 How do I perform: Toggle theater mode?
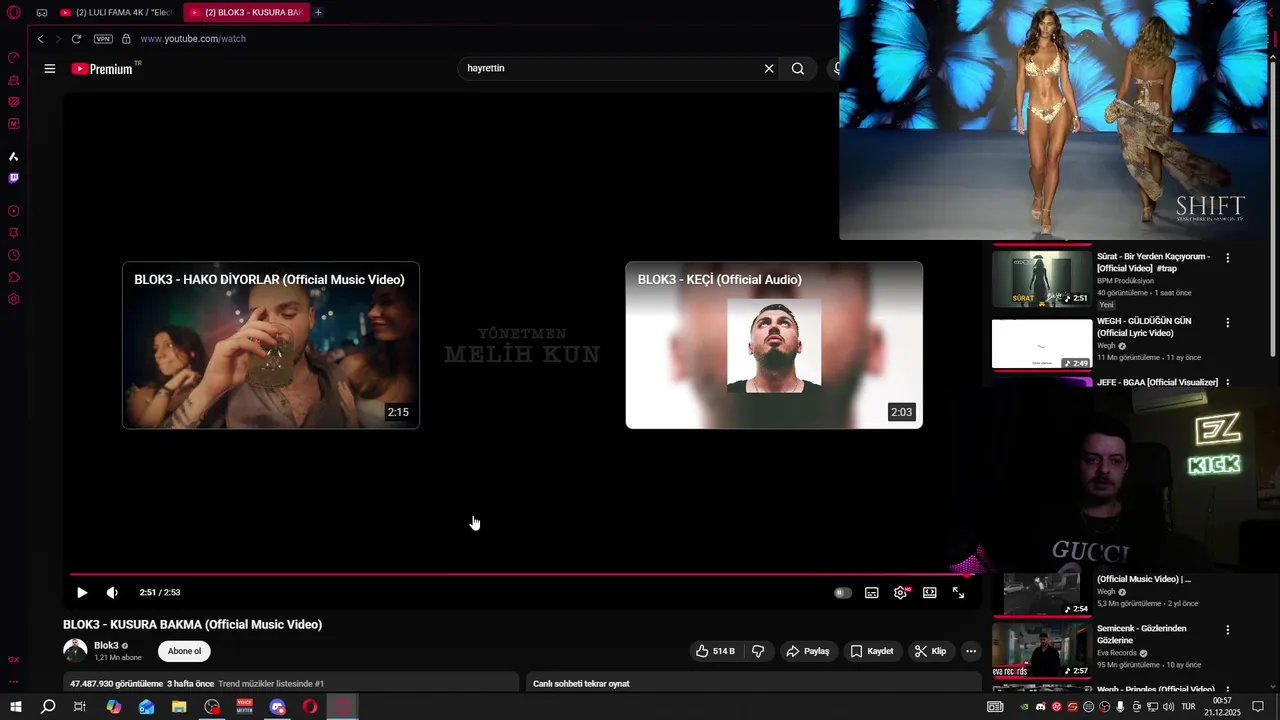(930, 593)
